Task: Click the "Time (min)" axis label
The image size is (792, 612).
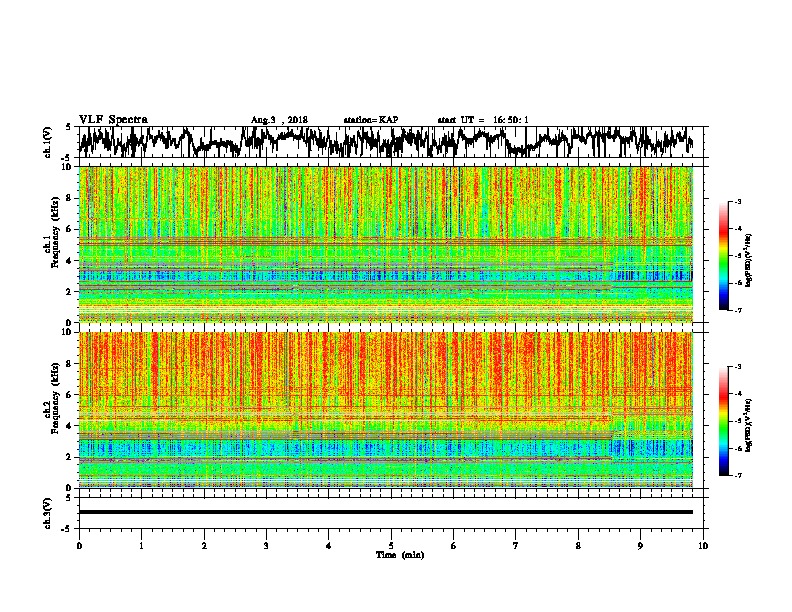Action: coord(400,555)
